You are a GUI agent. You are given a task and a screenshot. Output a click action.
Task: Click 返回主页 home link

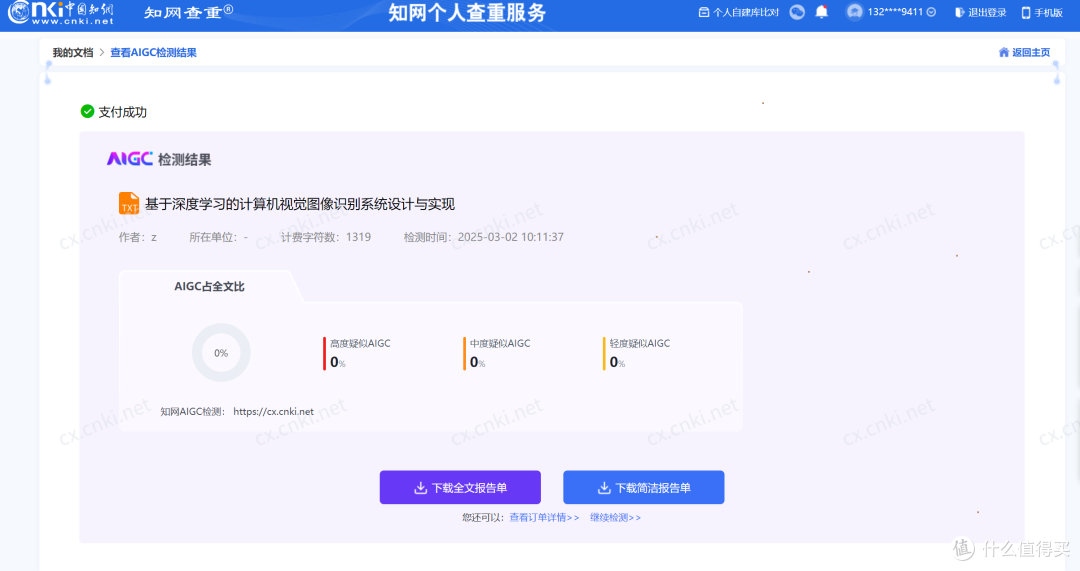(x=1024, y=52)
